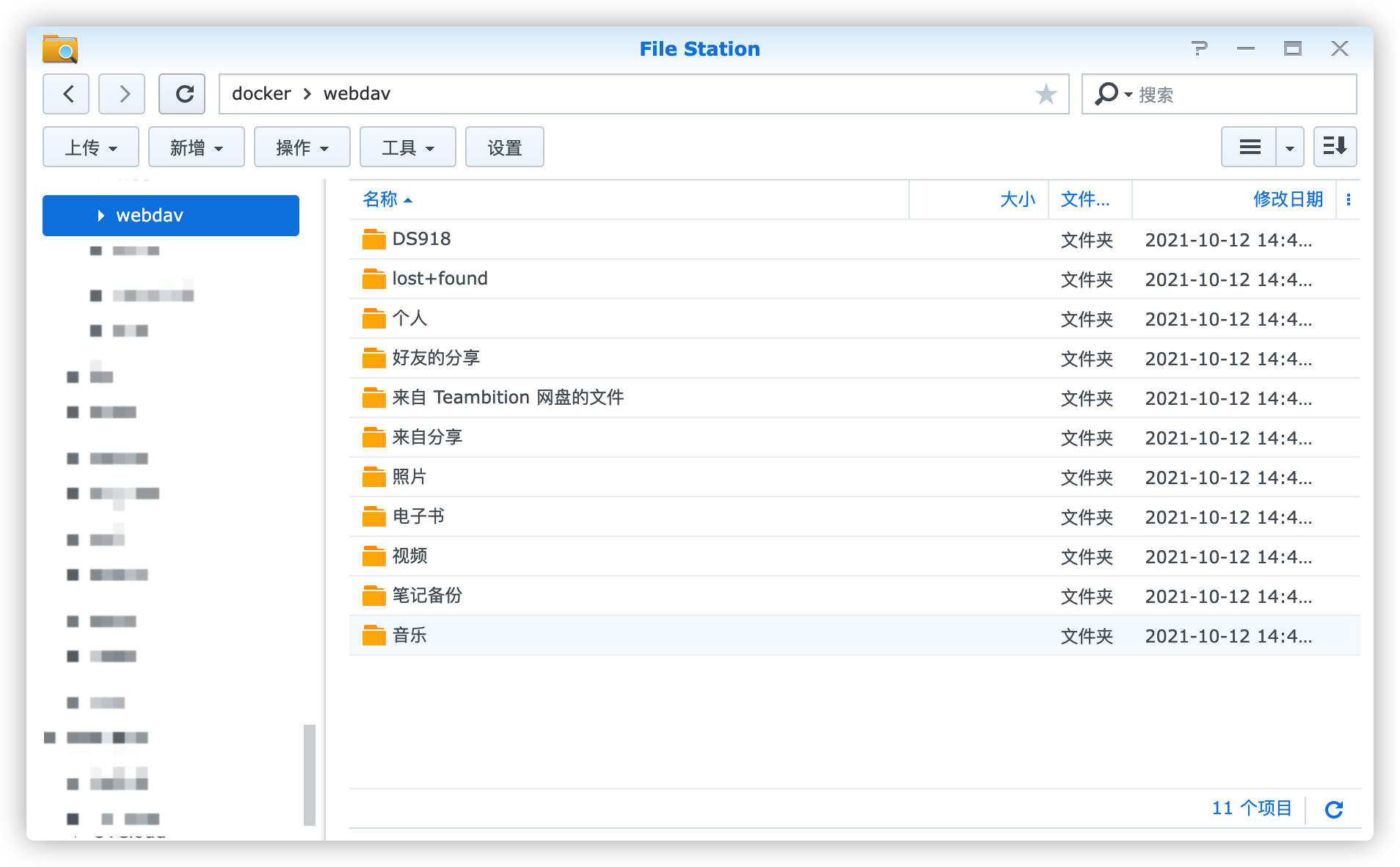Select the 照片 folder icon
Image resolution: width=1400 pixels, height=867 pixels.
(x=373, y=477)
